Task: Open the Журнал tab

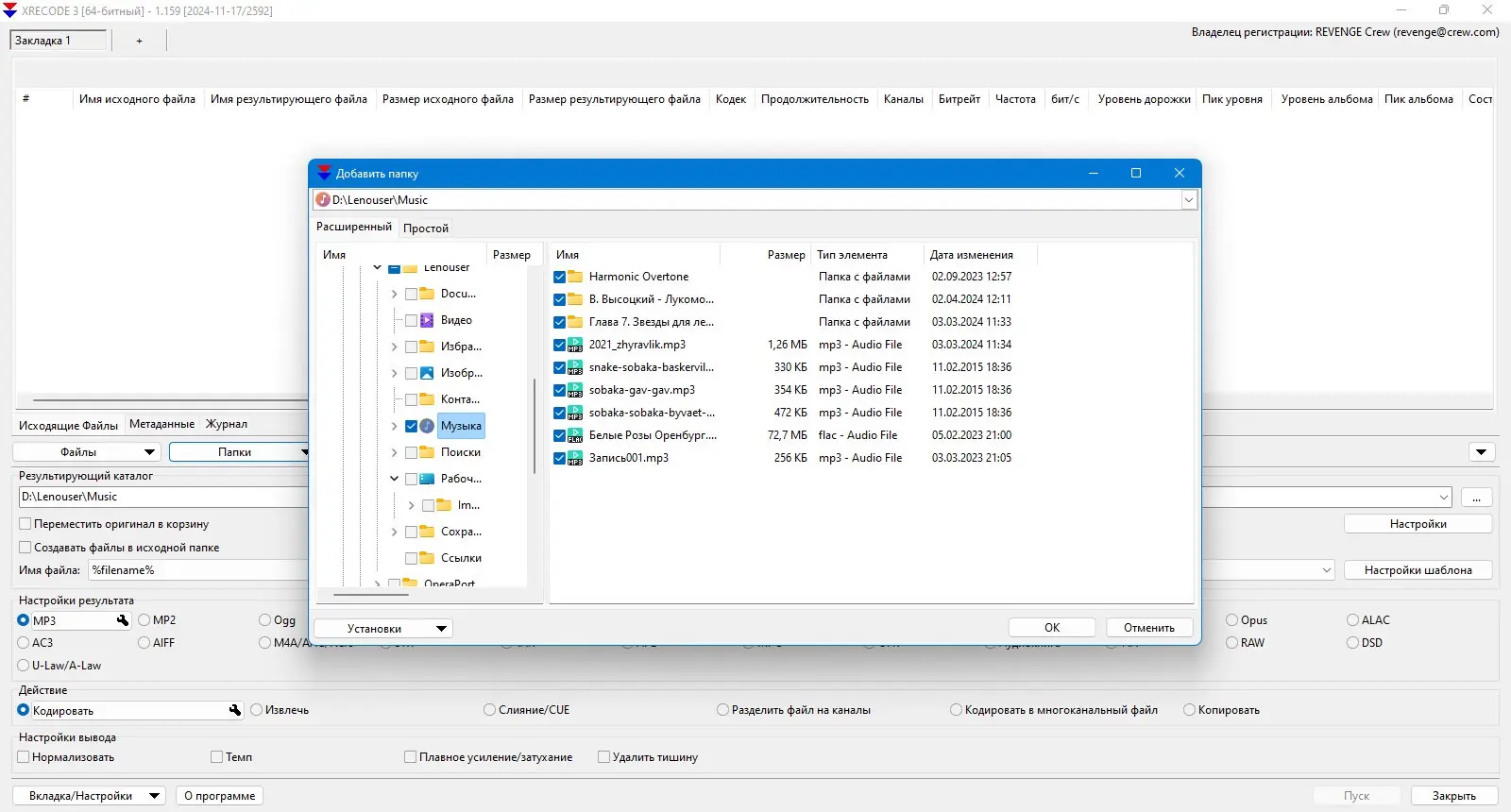Action: click(227, 424)
